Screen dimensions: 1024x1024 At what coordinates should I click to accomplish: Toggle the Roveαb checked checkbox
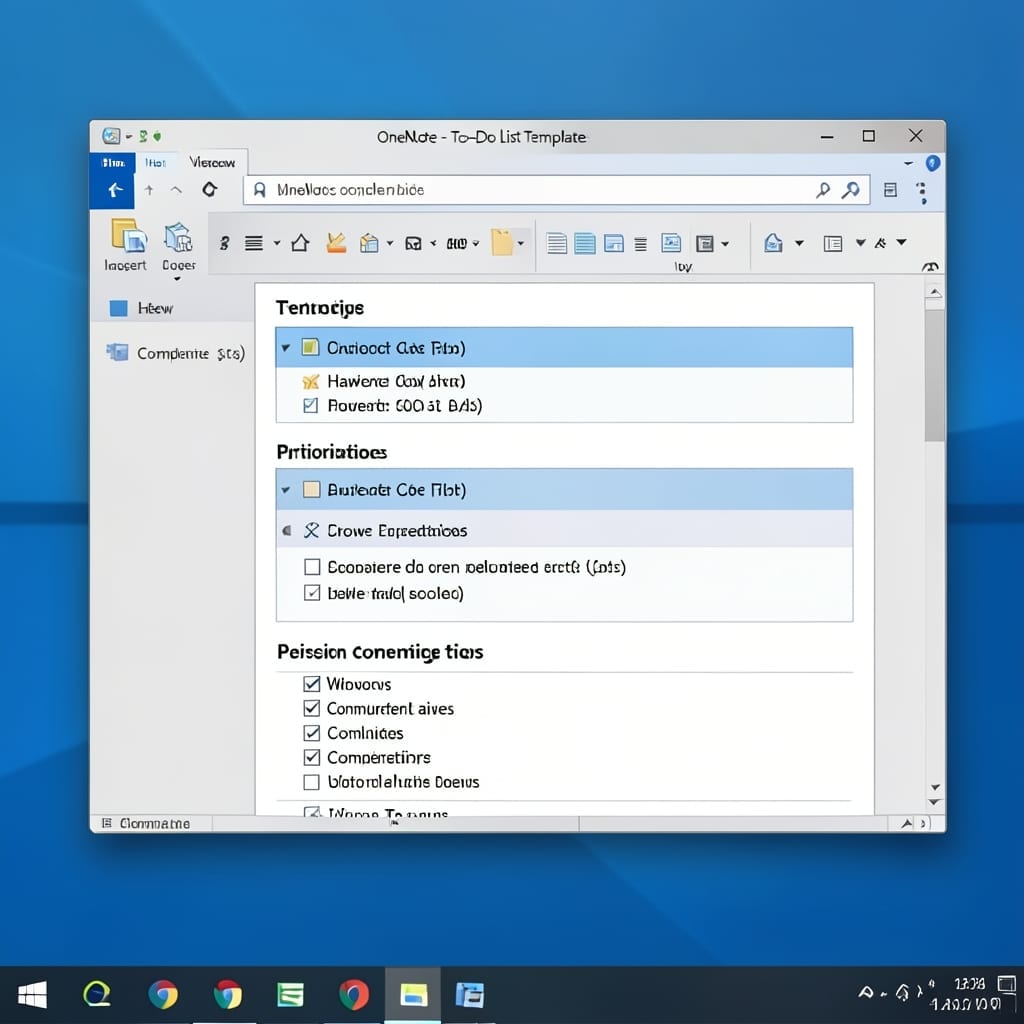pos(311,406)
